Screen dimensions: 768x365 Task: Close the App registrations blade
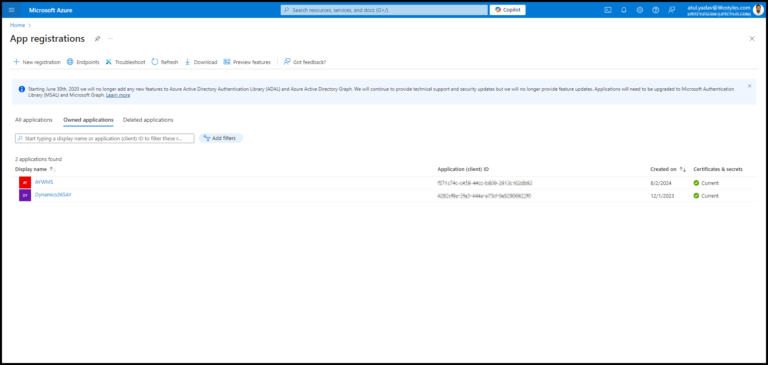(752, 39)
